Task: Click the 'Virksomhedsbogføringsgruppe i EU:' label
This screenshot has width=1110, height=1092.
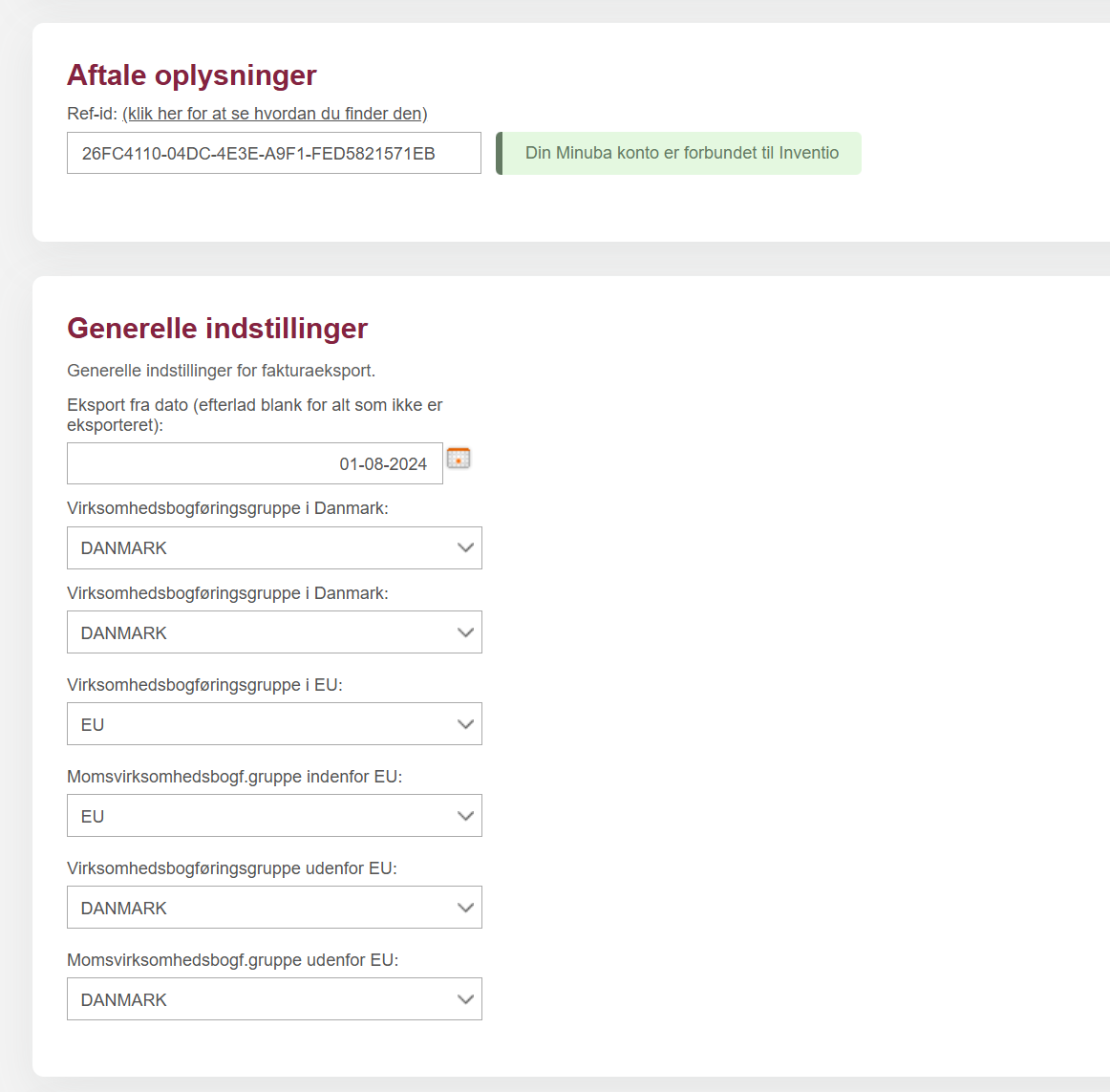Action: [204, 685]
